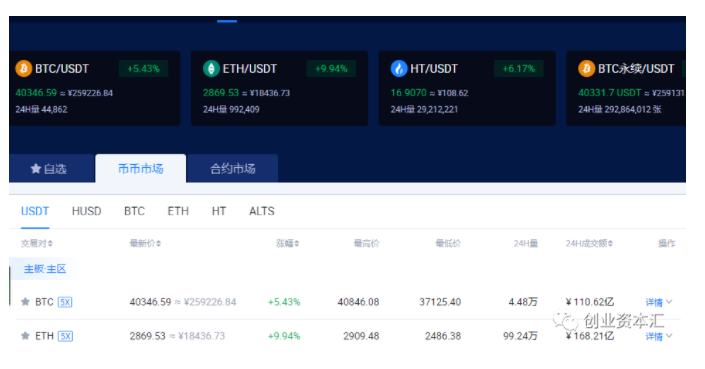Click the HT flame icon on HT/USDT card
The width and height of the screenshot is (705, 369).
click(398, 69)
